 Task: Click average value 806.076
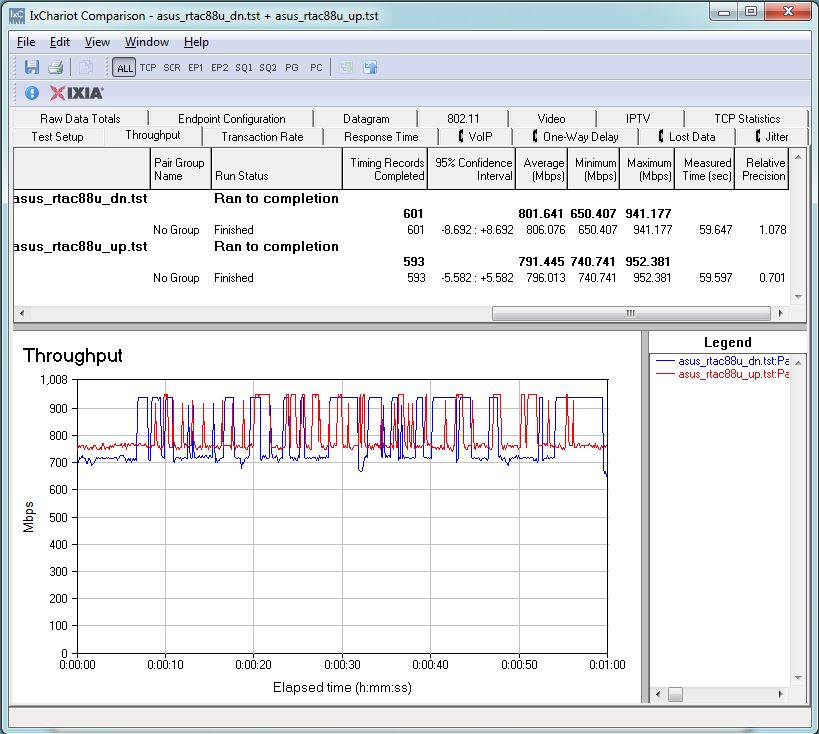(546, 230)
